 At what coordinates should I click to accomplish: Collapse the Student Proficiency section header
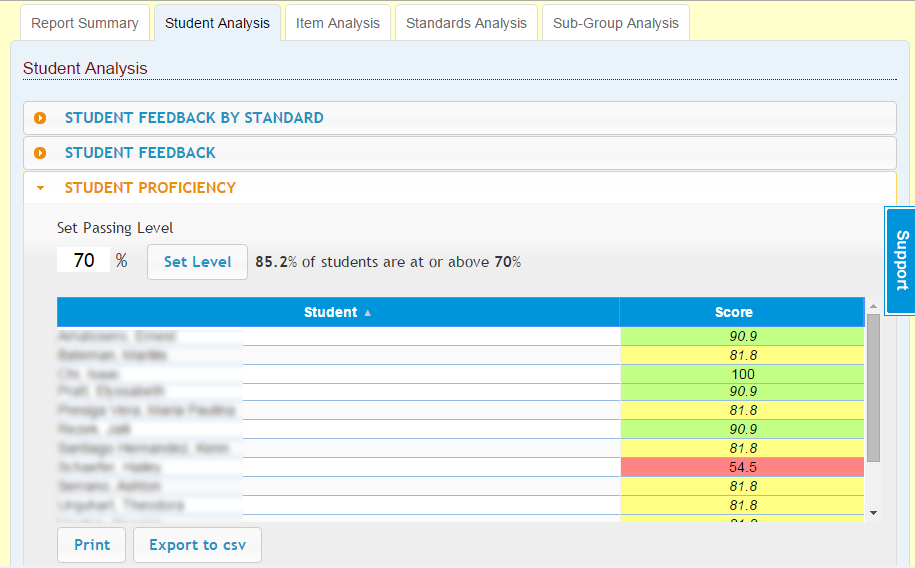coord(150,188)
